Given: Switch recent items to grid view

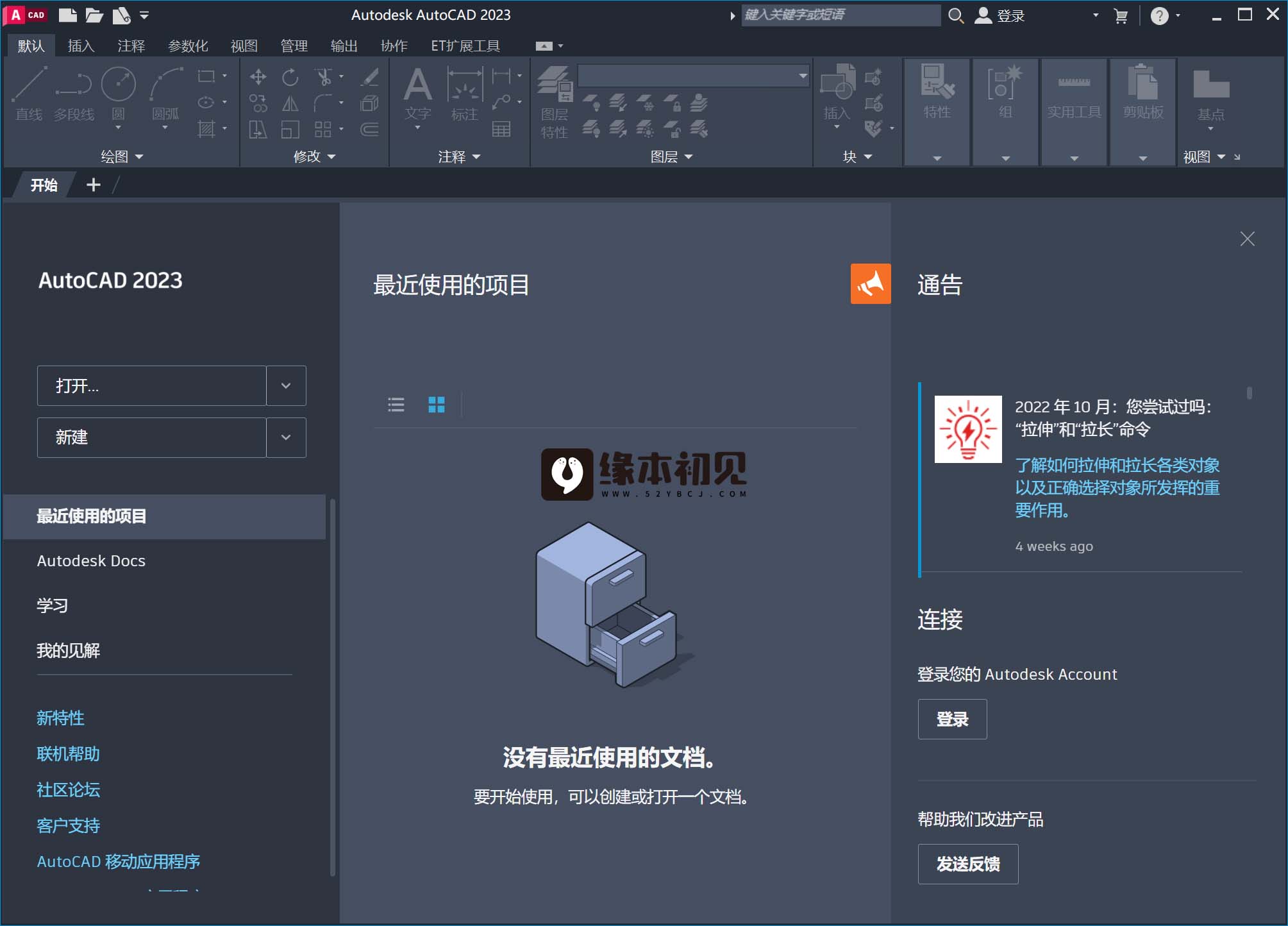Looking at the screenshot, I should click(x=437, y=405).
